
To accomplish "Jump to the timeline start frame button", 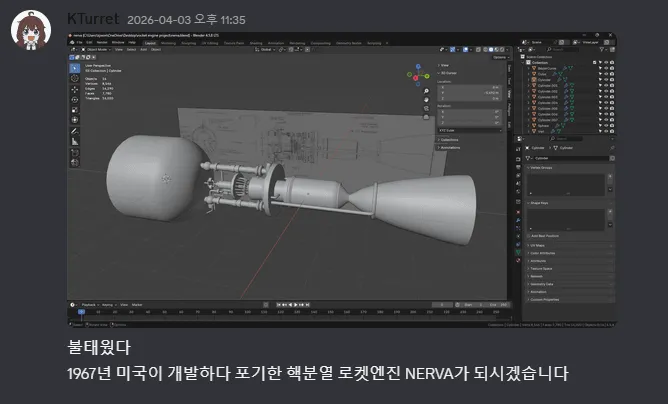I will point(279,305).
